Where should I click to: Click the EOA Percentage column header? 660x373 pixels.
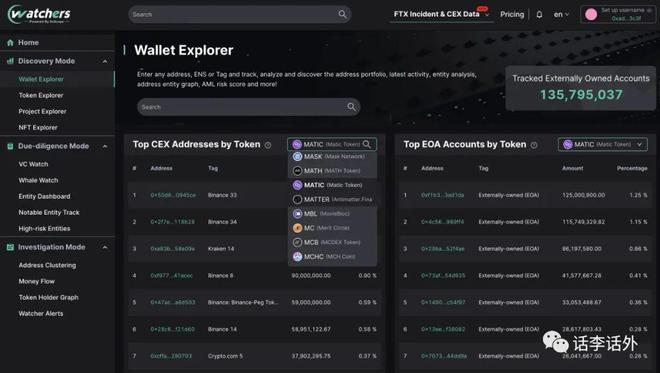pos(632,168)
